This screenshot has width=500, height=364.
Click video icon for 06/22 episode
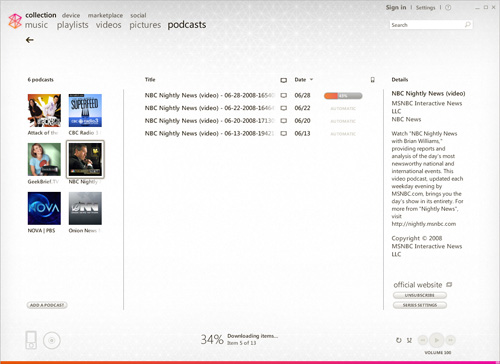coord(284,108)
